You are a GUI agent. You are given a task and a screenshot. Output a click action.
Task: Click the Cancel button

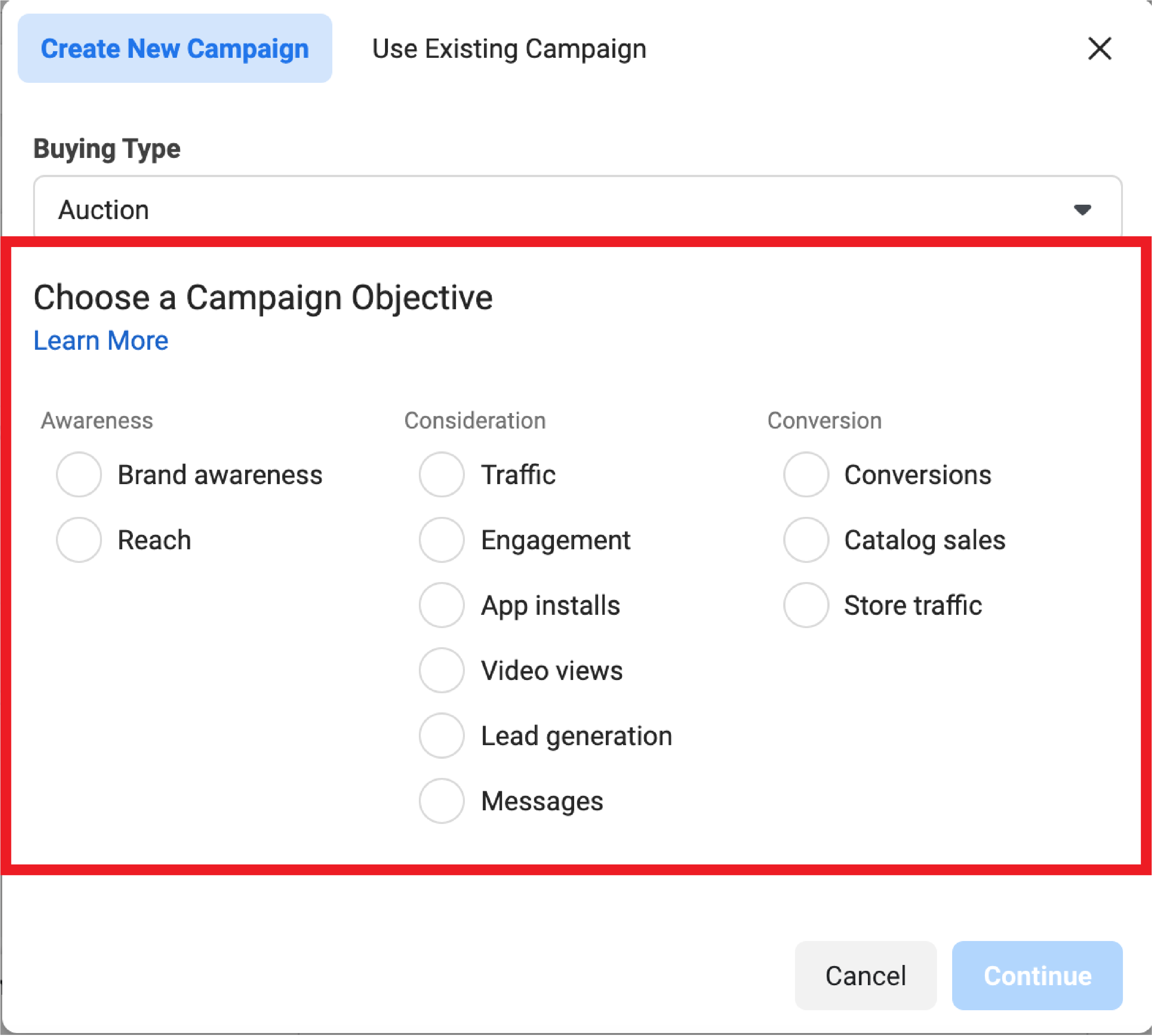click(865, 976)
